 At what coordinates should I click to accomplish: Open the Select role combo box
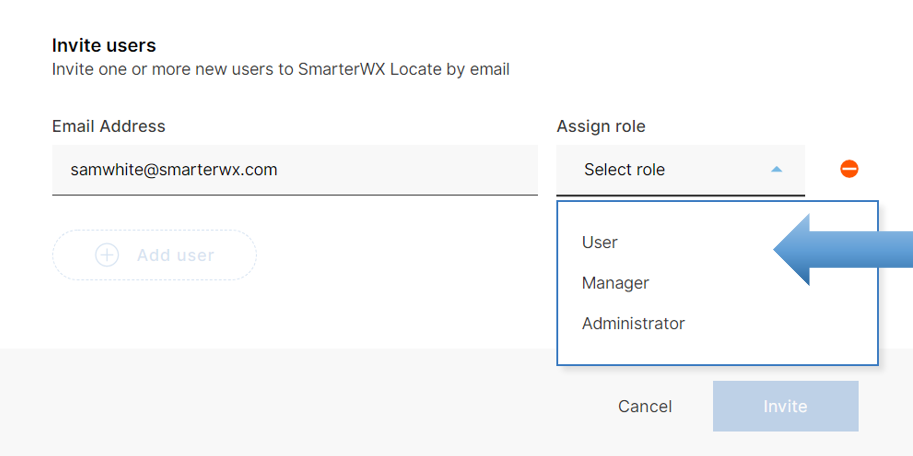click(680, 170)
